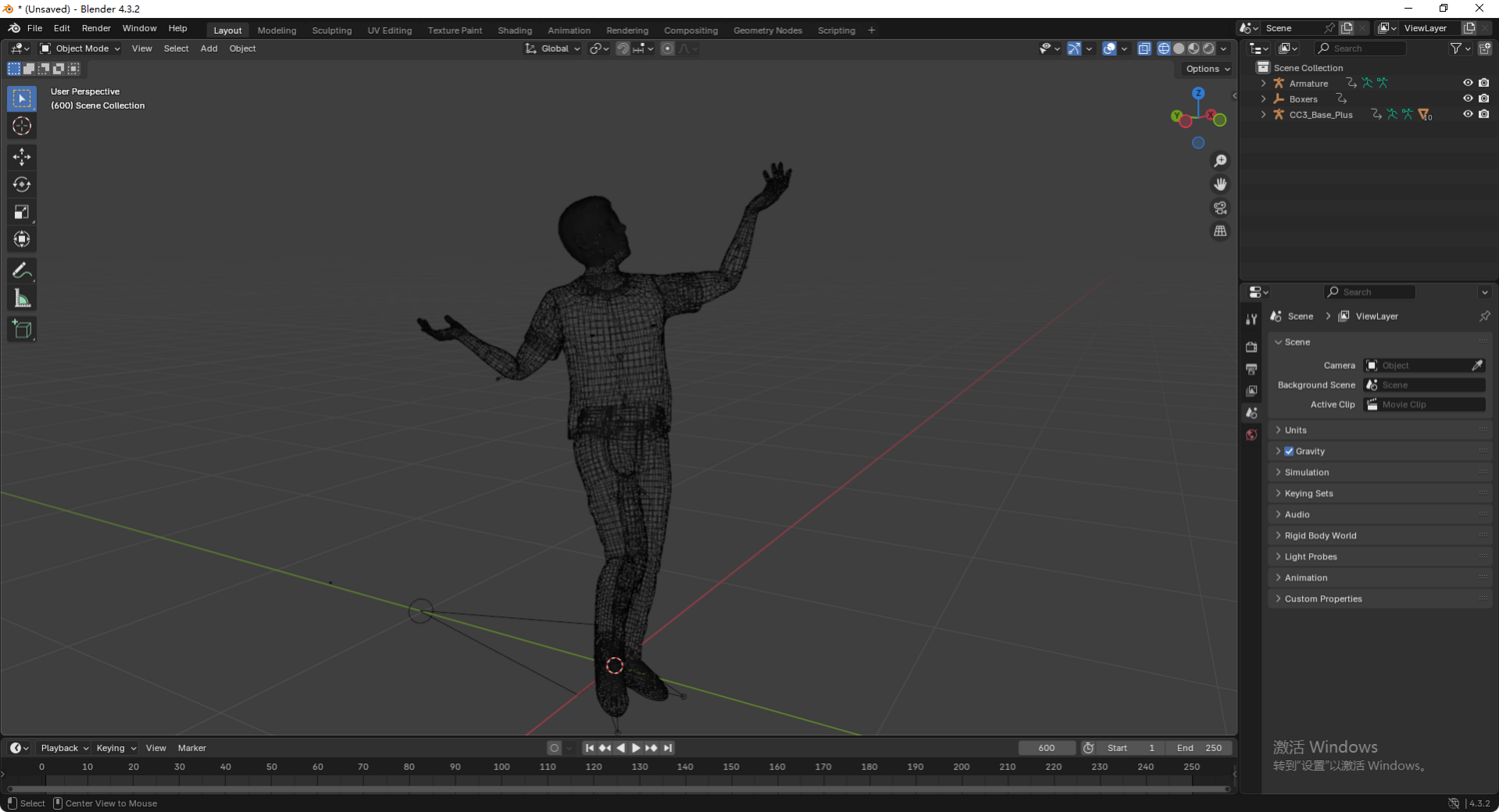Open the Options dropdown in viewport
This screenshot has height=812, width=1499.
pos(1207,69)
